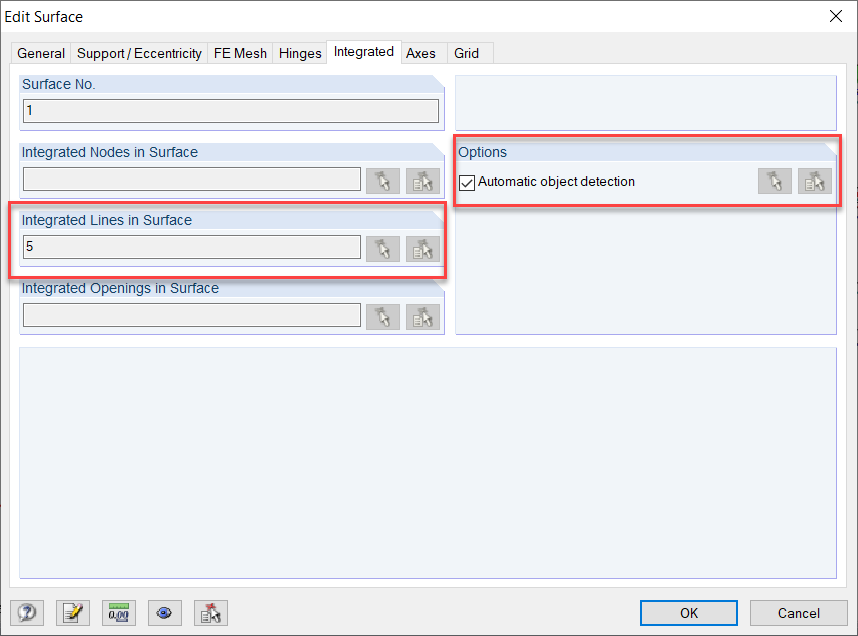Open Units and Decimal Places settings
The image size is (858, 636).
118,613
